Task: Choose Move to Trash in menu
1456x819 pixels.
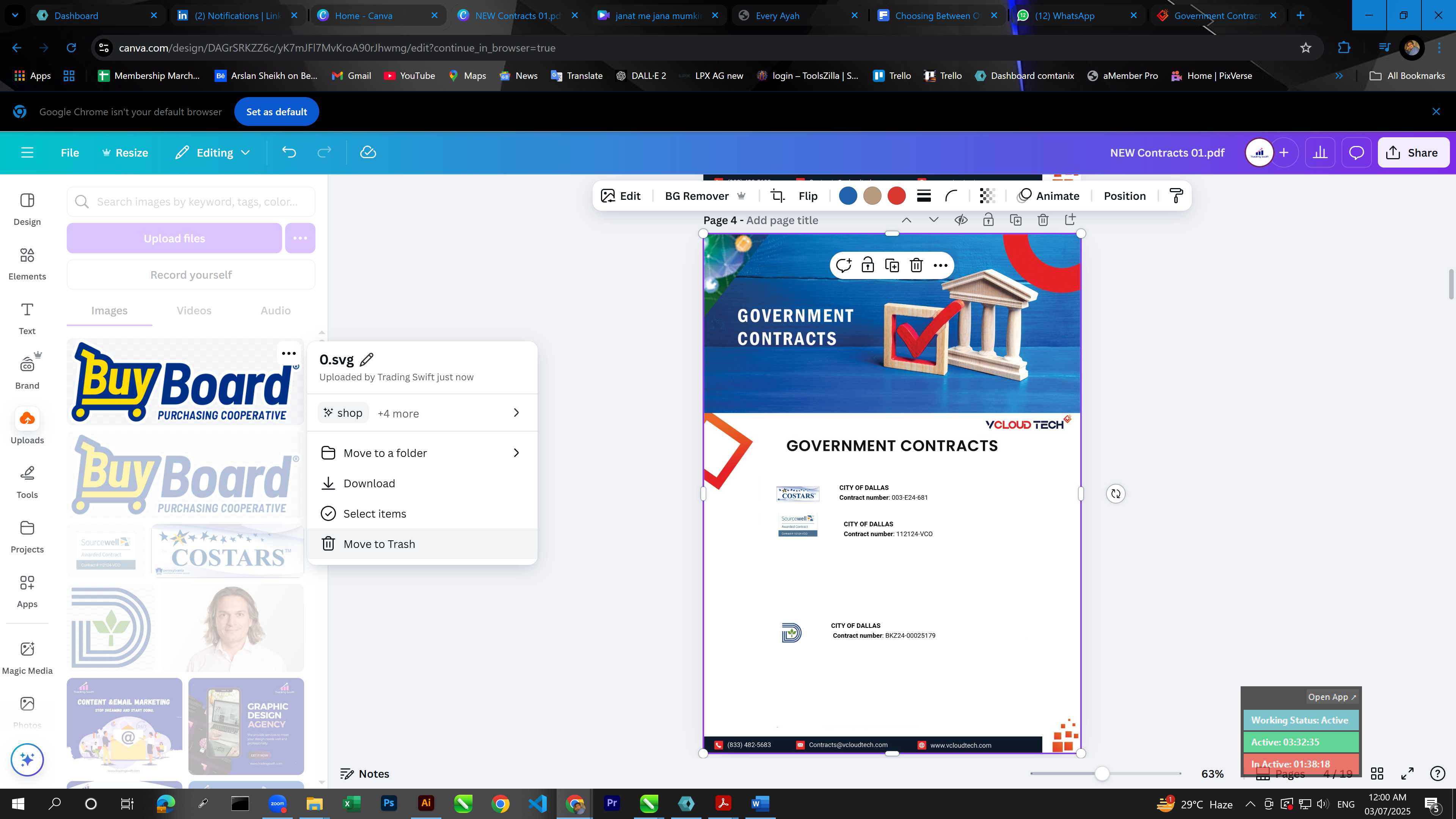Action: pos(422,544)
